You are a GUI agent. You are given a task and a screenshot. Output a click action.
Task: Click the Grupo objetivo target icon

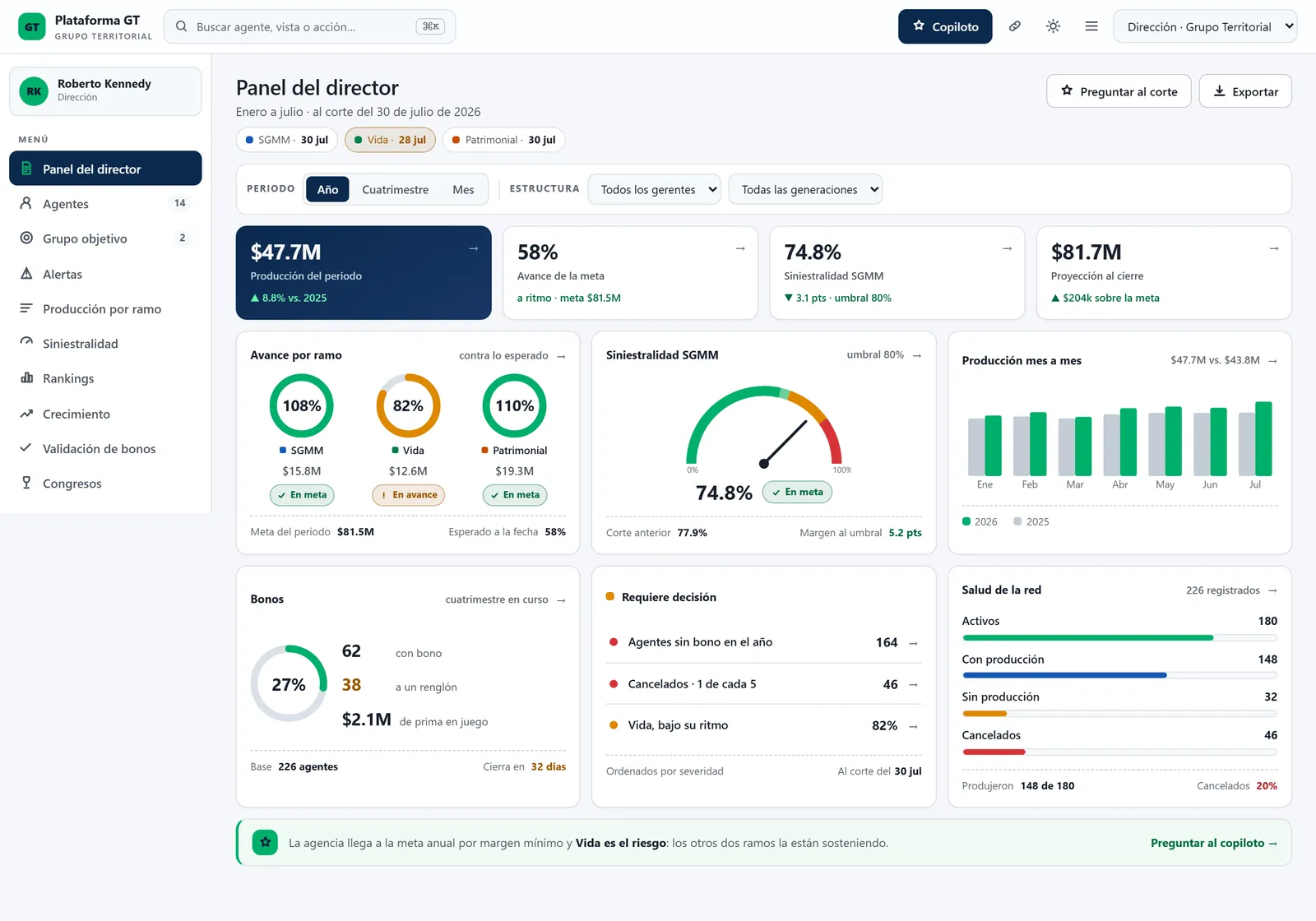click(26, 238)
